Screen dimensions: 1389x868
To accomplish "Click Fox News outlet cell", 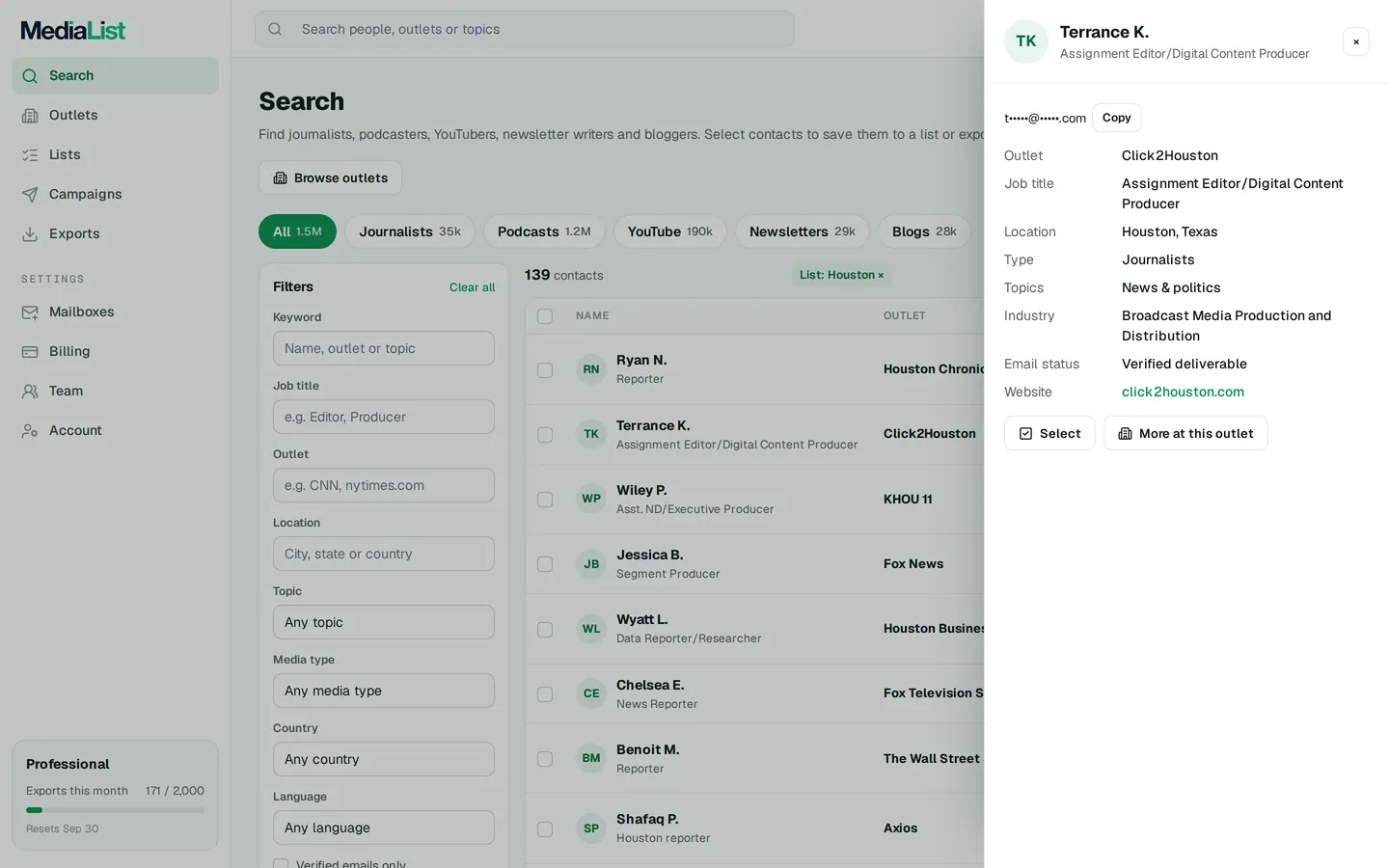I will pyautogui.click(x=913, y=564).
